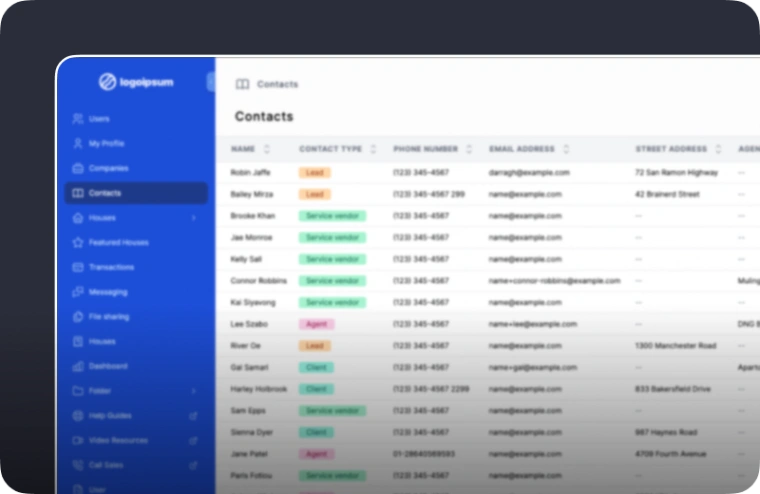
Task: Click the Service vendor tag for Brooke Khan
Action: coord(332,216)
